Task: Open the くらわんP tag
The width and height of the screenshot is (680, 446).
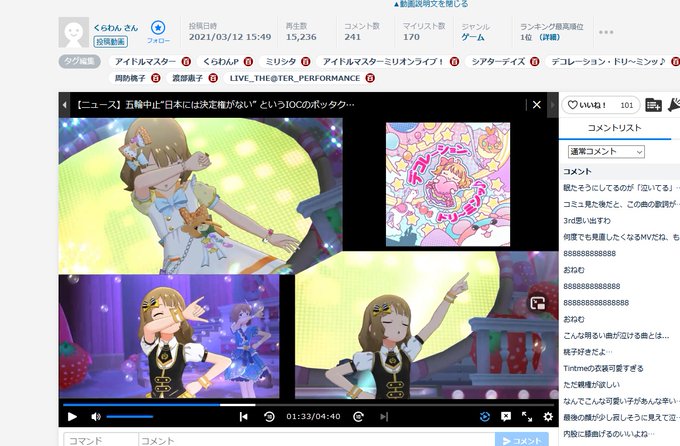Action: point(221,62)
